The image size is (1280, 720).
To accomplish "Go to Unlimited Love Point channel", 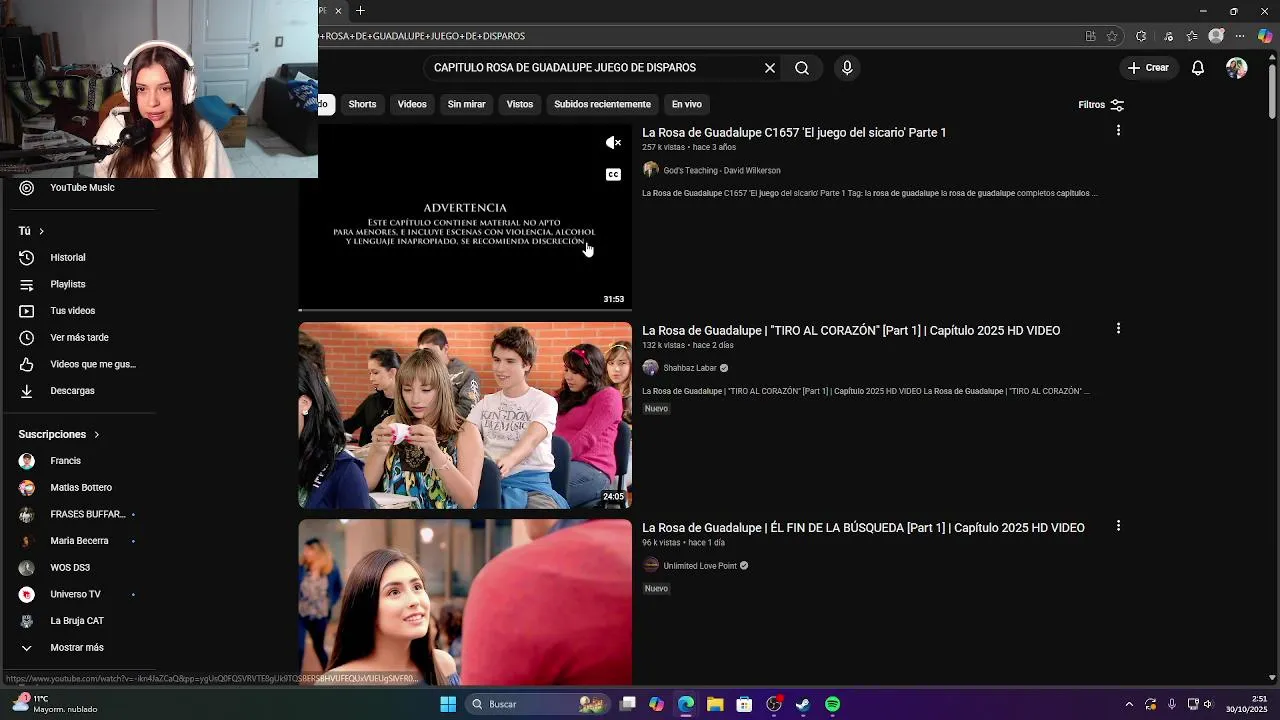I will [x=700, y=566].
